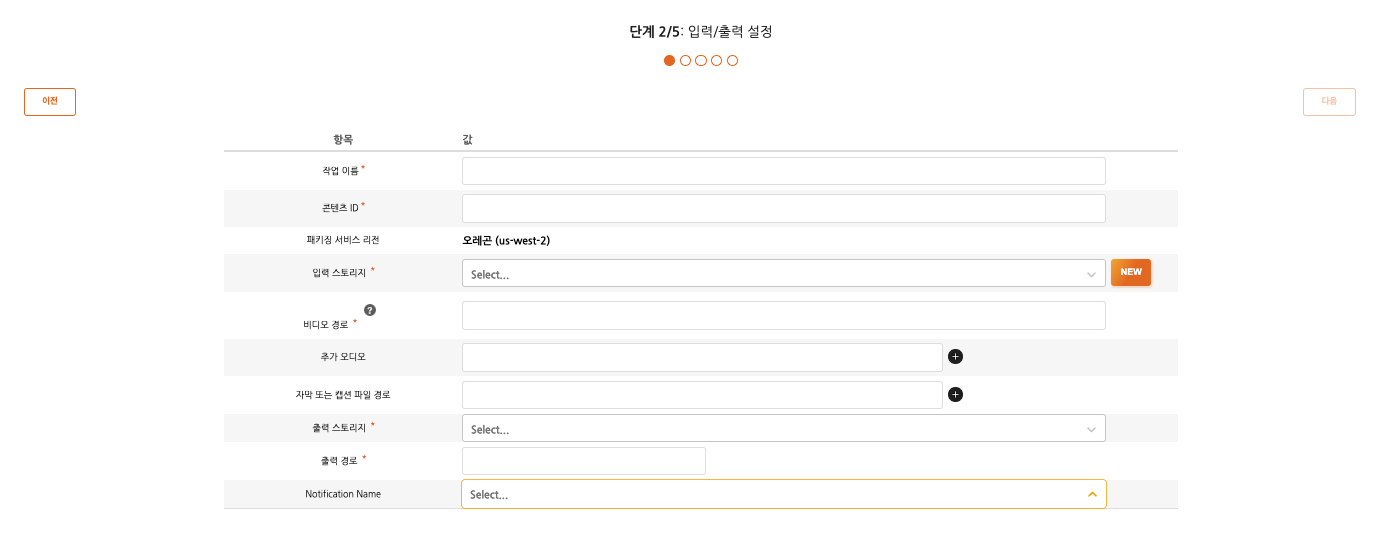Select the fifth step indicator circle
Image resolution: width=1394 pixels, height=542 pixels.
tap(733, 61)
